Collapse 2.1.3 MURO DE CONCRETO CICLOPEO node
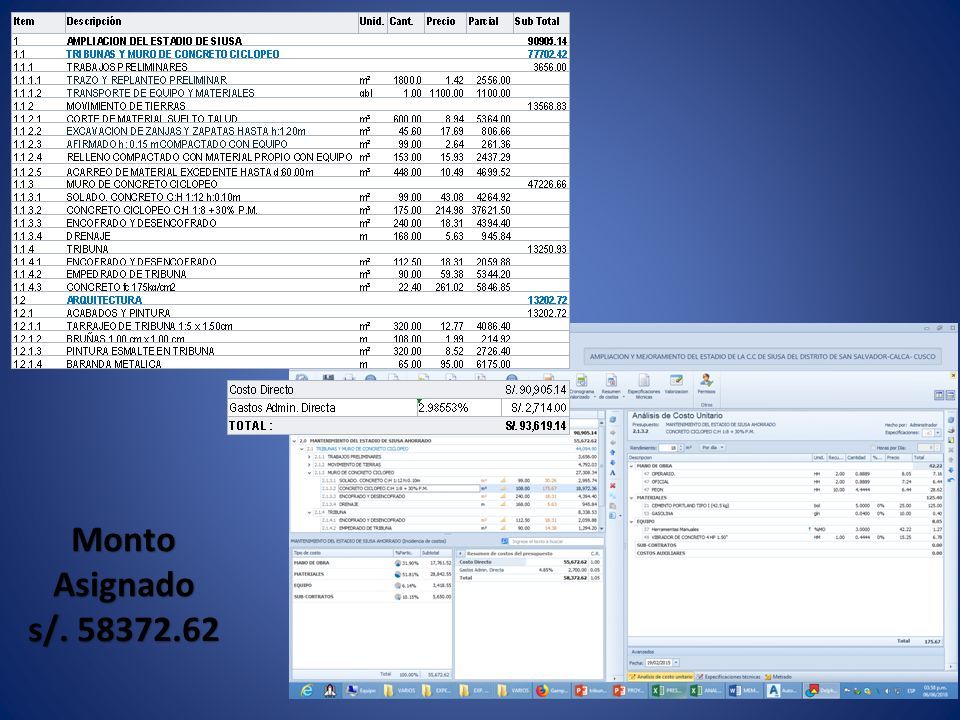Screen dimensions: 960x720 (309, 473)
